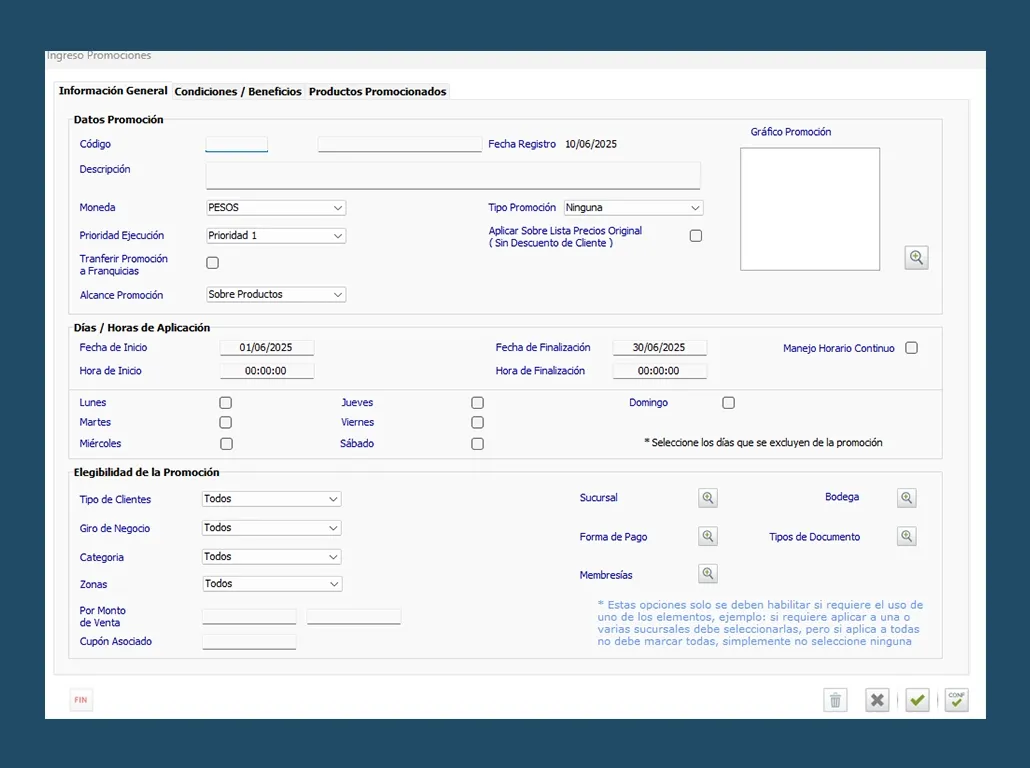Click the trash delete icon
The image size is (1030, 768).
point(835,700)
